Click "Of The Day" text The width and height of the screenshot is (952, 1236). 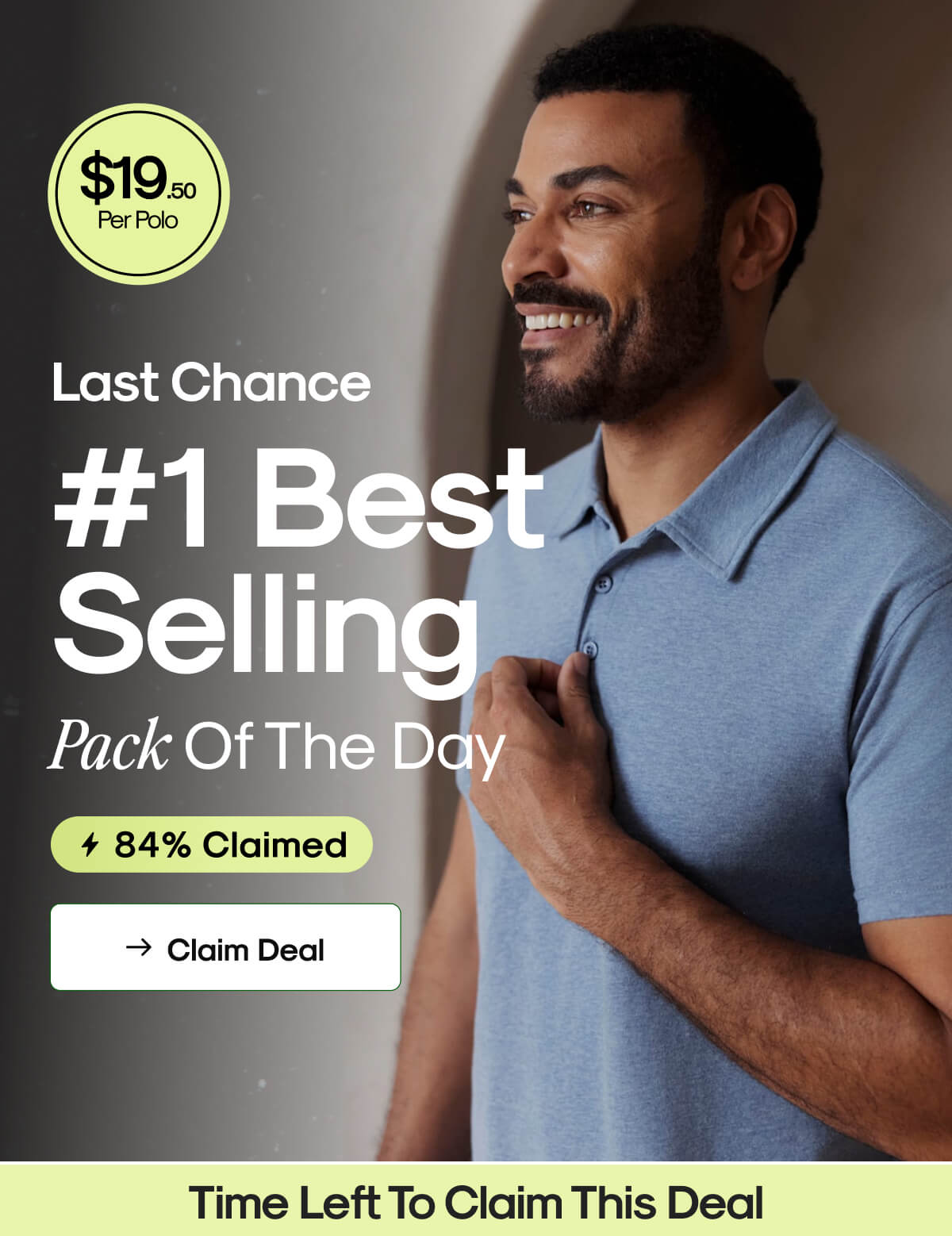pyautogui.click(x=344, y=747)
